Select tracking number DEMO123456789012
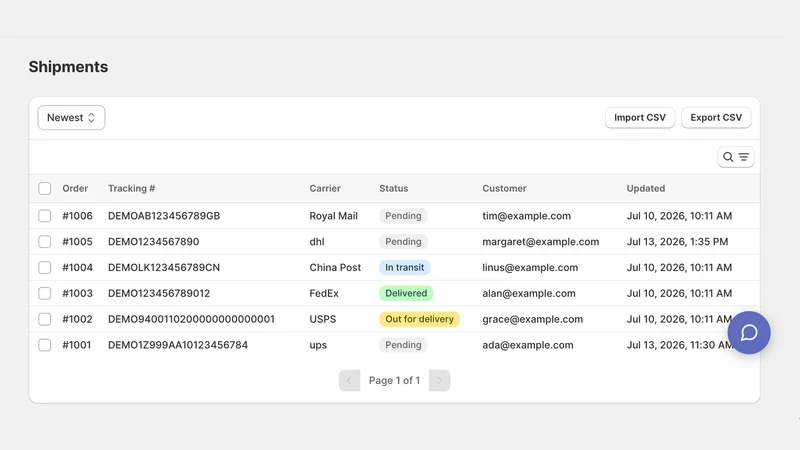Screen dimensions: 800x450 coord(159,293)
